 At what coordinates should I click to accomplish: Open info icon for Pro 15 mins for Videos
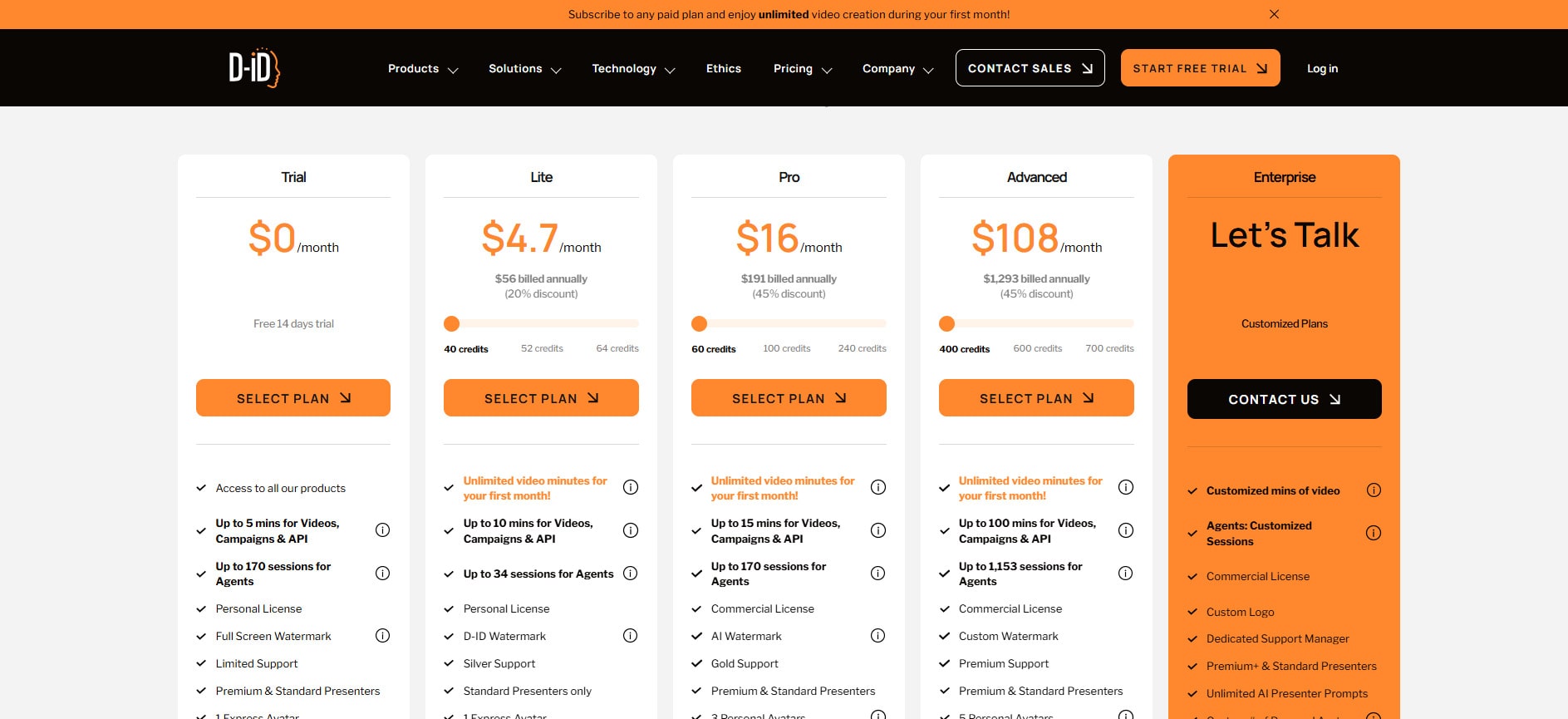pyautogui.click(x=878, y=530)
